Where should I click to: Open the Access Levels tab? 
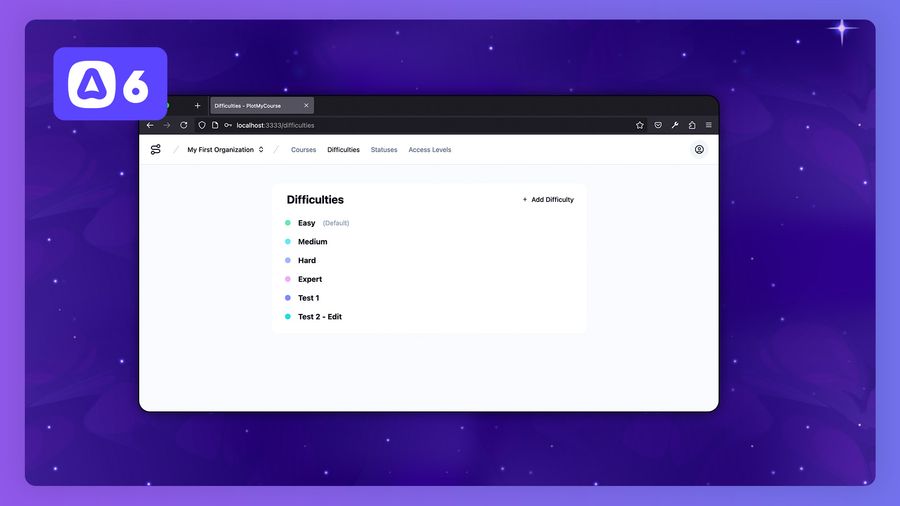(x=429, y=150)
